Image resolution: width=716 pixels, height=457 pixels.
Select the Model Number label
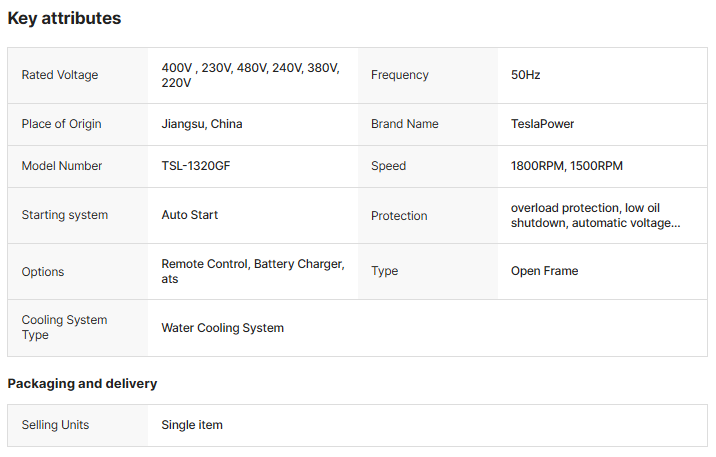click(62, 166)
